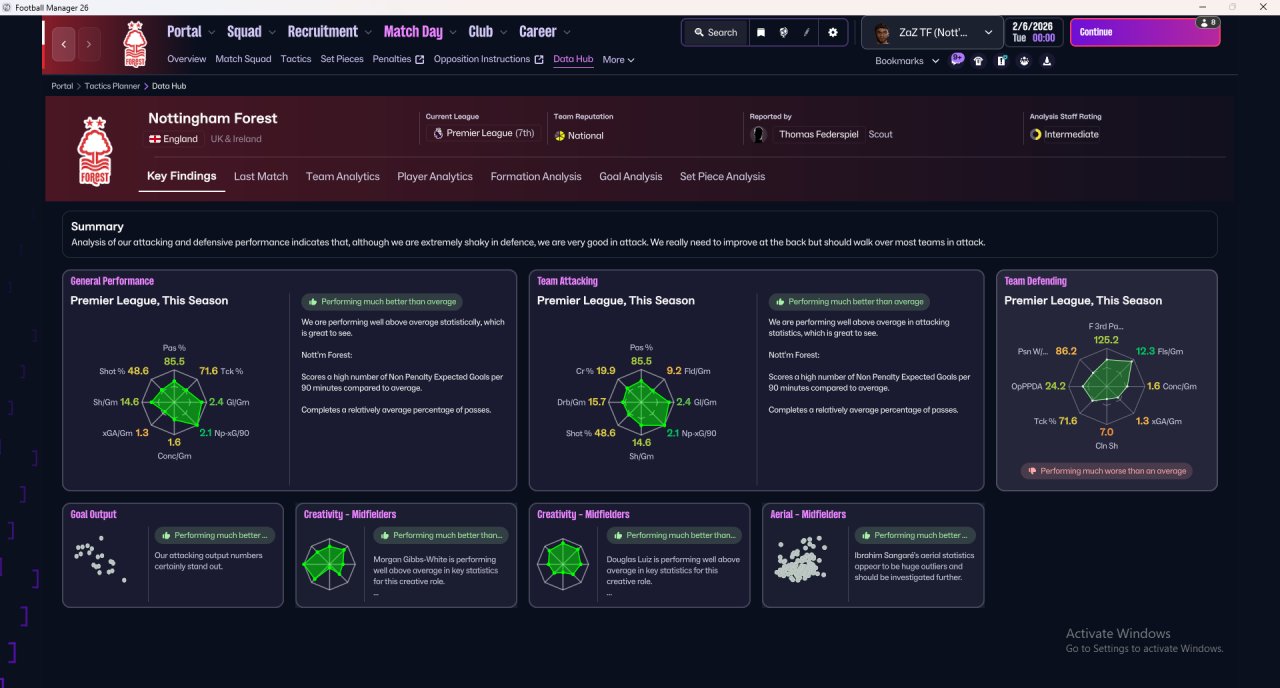Open the Formation Analysis tab
This screenshot has width=1280, height=688.
coord(536,176)
